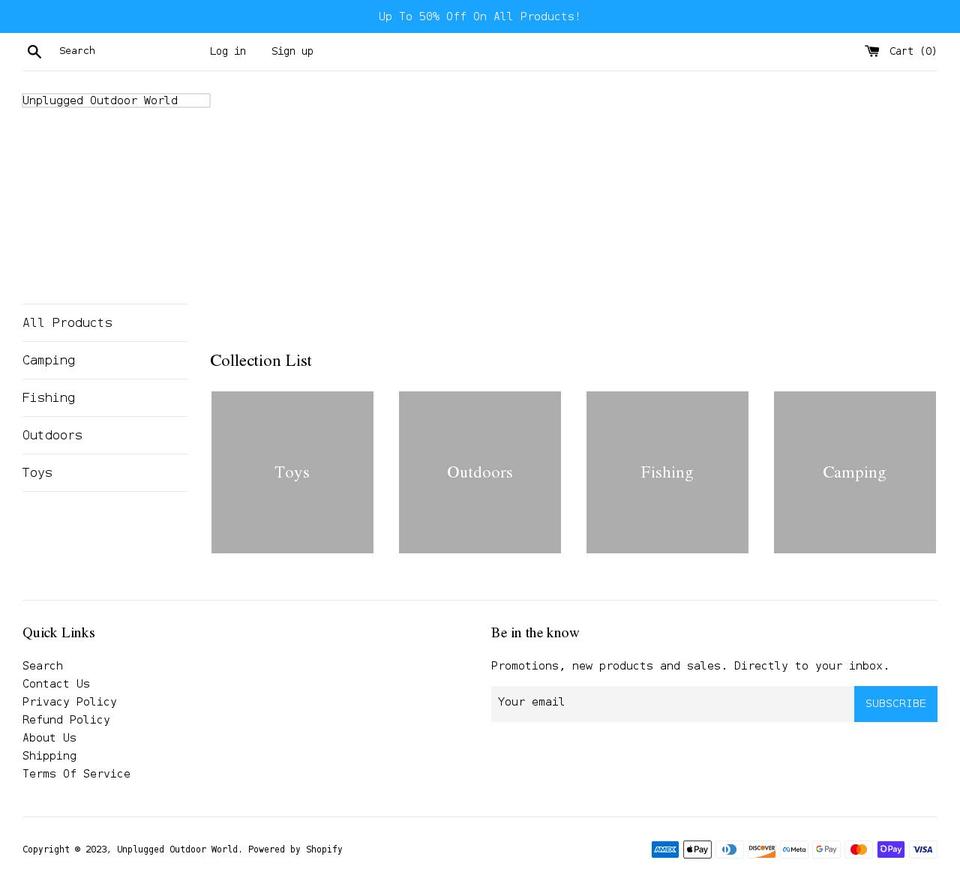Select Outdoors in the sidebar menu
The width and height of the screenshot is (960, 881).
click(52, 435)
